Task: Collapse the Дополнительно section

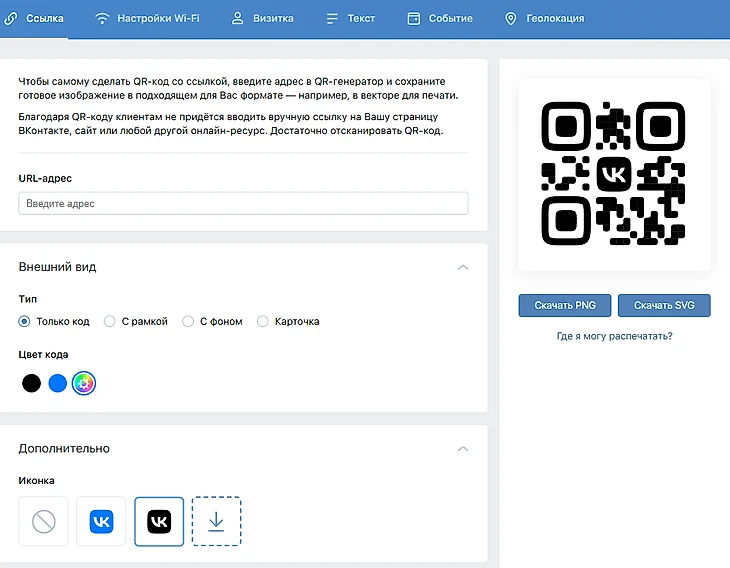Action: pyautogui.click(x=463, y=449)
